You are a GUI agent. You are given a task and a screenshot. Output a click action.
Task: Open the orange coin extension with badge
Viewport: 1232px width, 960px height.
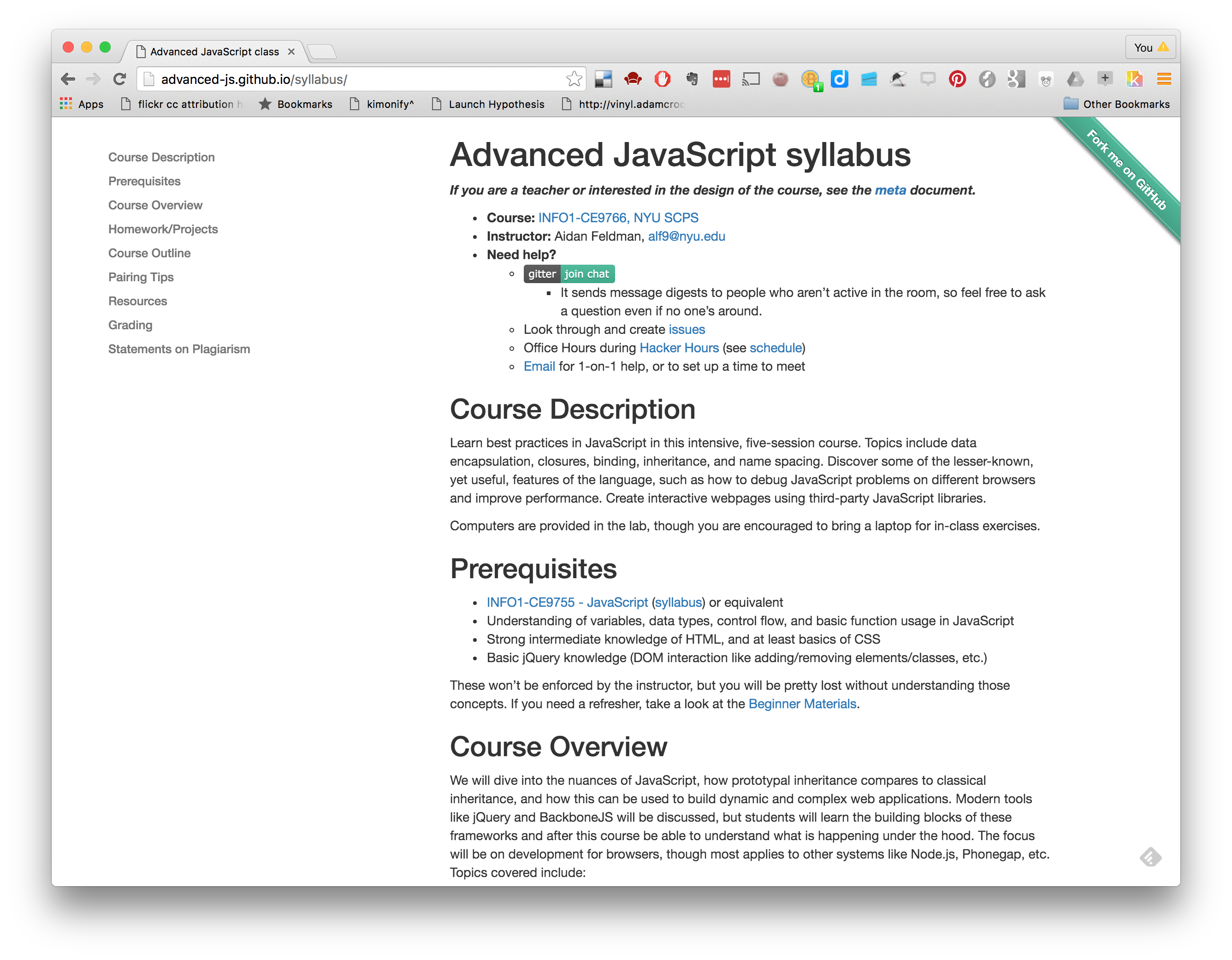tap(811, 80)
